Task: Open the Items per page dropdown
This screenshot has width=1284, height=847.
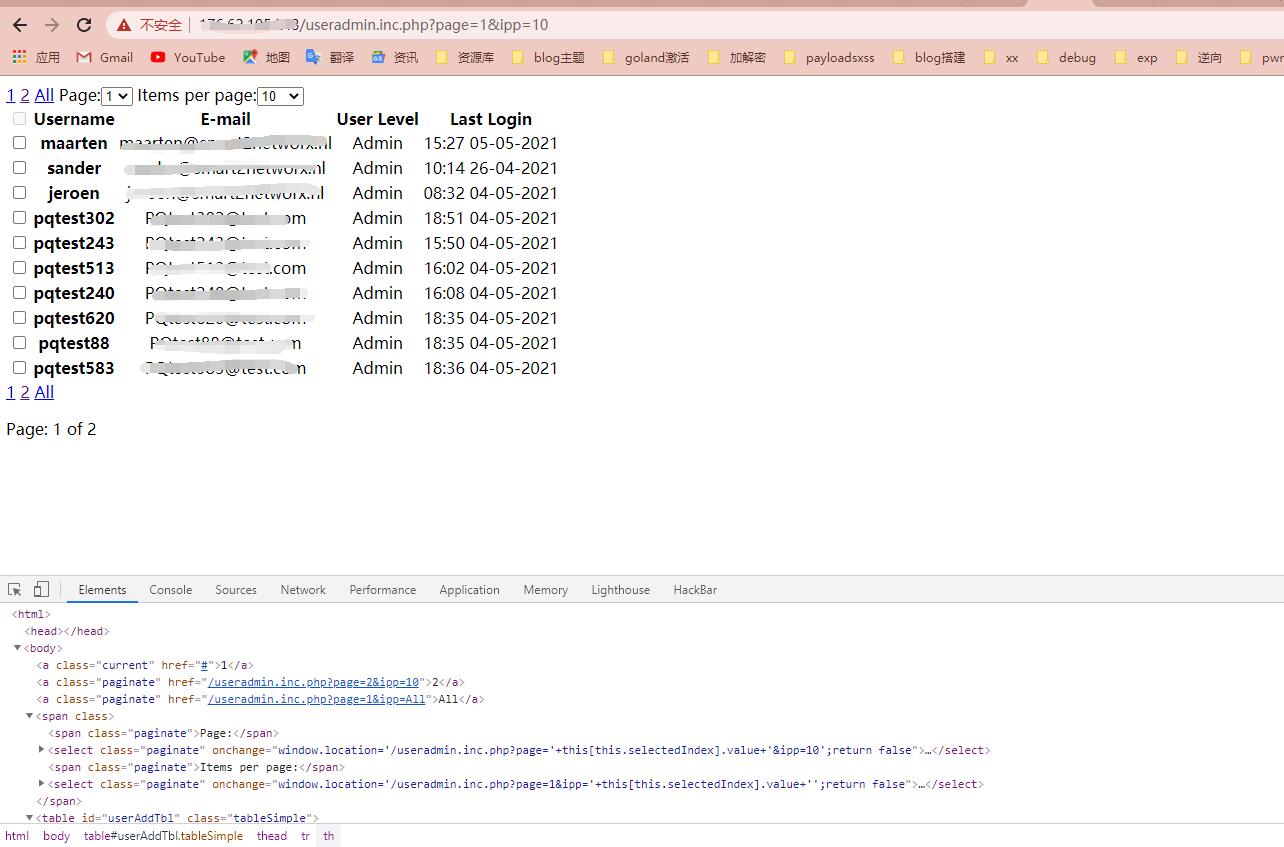Action: tap(280, 96)
